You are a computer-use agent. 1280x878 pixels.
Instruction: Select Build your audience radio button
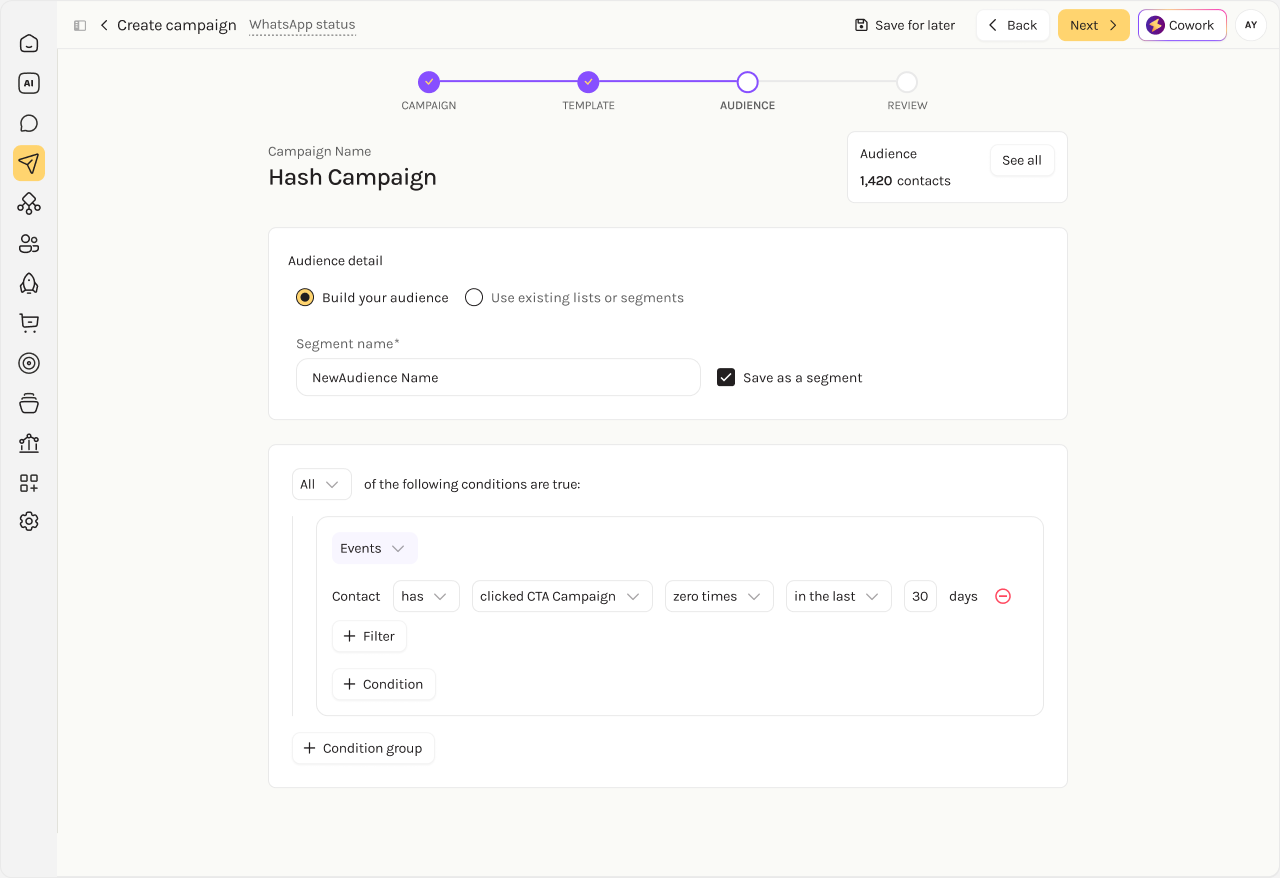click(305, 297)
